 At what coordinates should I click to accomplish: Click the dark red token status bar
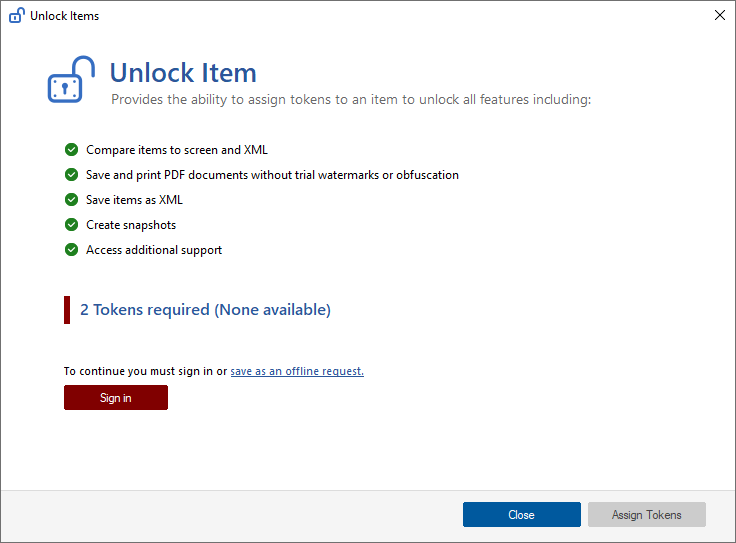click(x=67, y=310)
